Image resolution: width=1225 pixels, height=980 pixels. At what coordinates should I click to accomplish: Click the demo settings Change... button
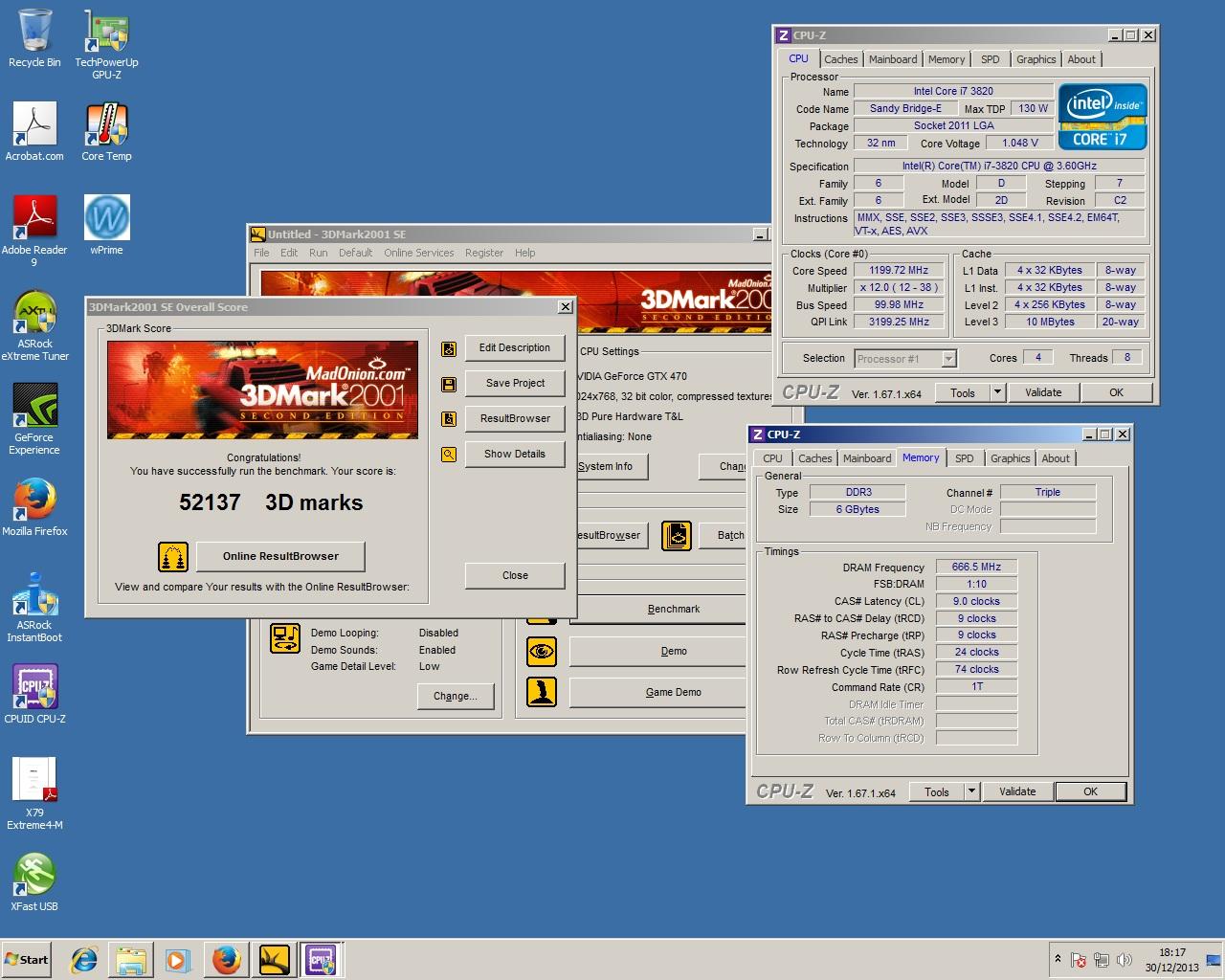click(456, 696)
